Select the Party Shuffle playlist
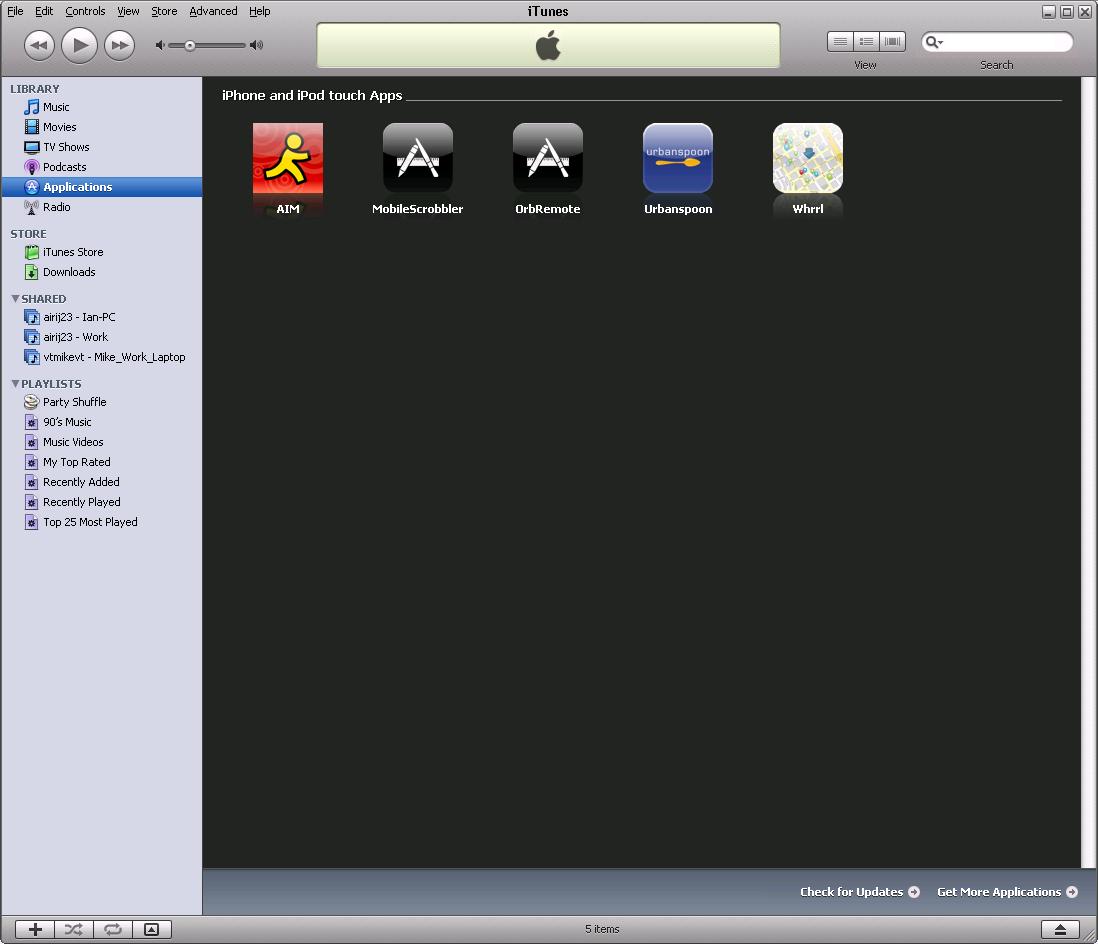The width and height of the screenshot is (1098, 944). 102,402
